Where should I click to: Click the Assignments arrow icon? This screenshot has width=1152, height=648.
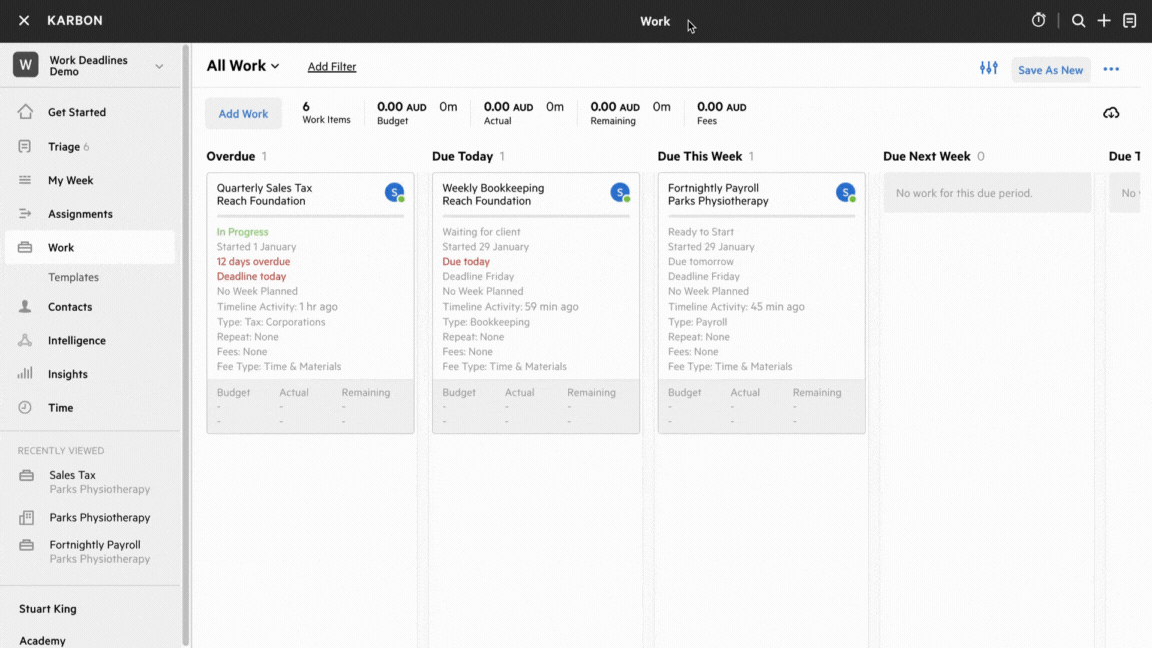pos(25,214)
